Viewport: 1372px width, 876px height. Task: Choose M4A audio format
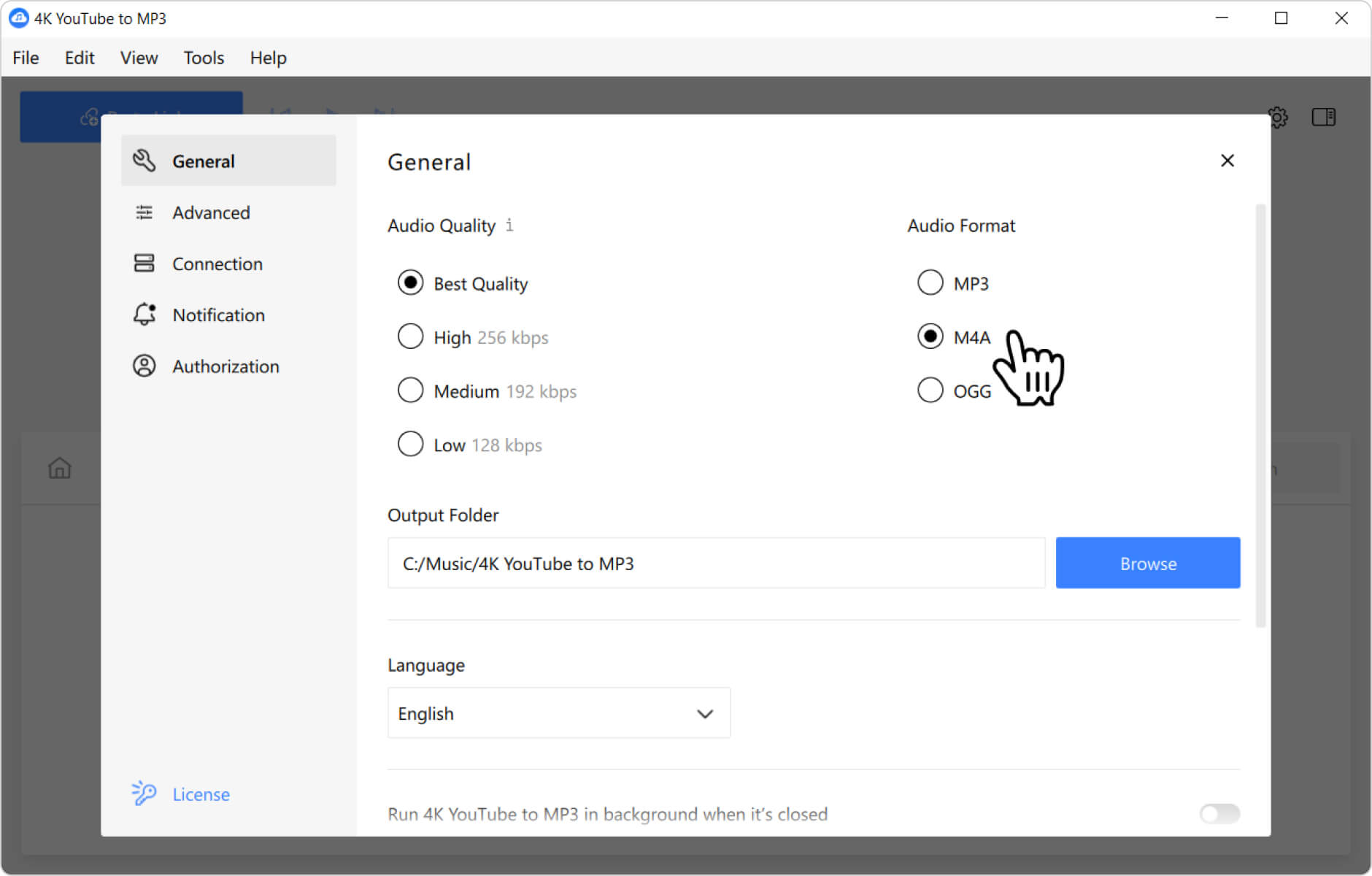(954, 337)
